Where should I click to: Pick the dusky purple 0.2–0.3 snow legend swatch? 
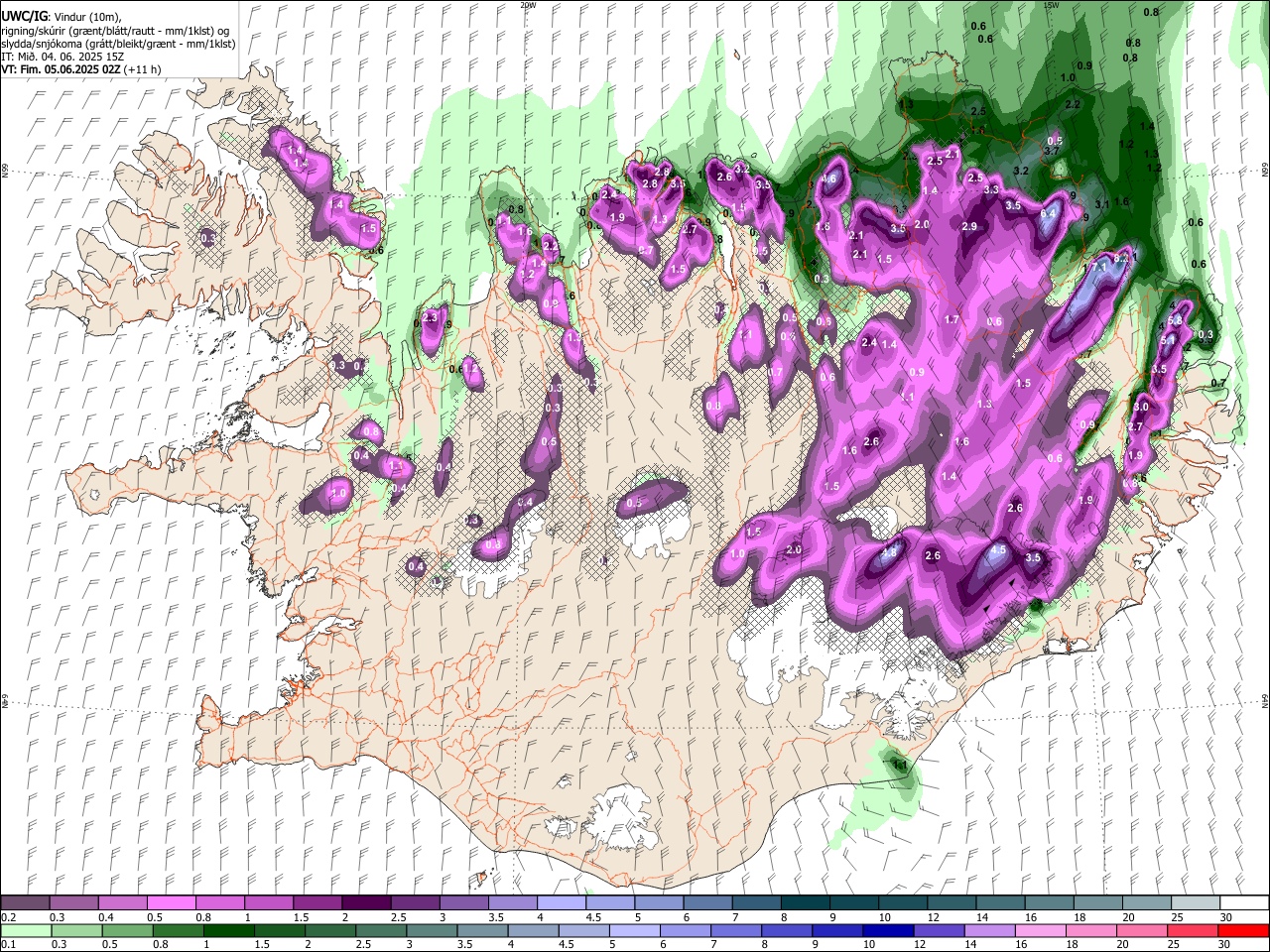point(25,902)
